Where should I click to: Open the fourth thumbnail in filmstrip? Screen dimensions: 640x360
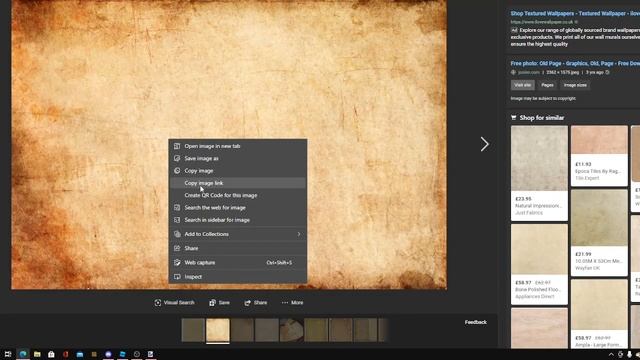[267, 330]
